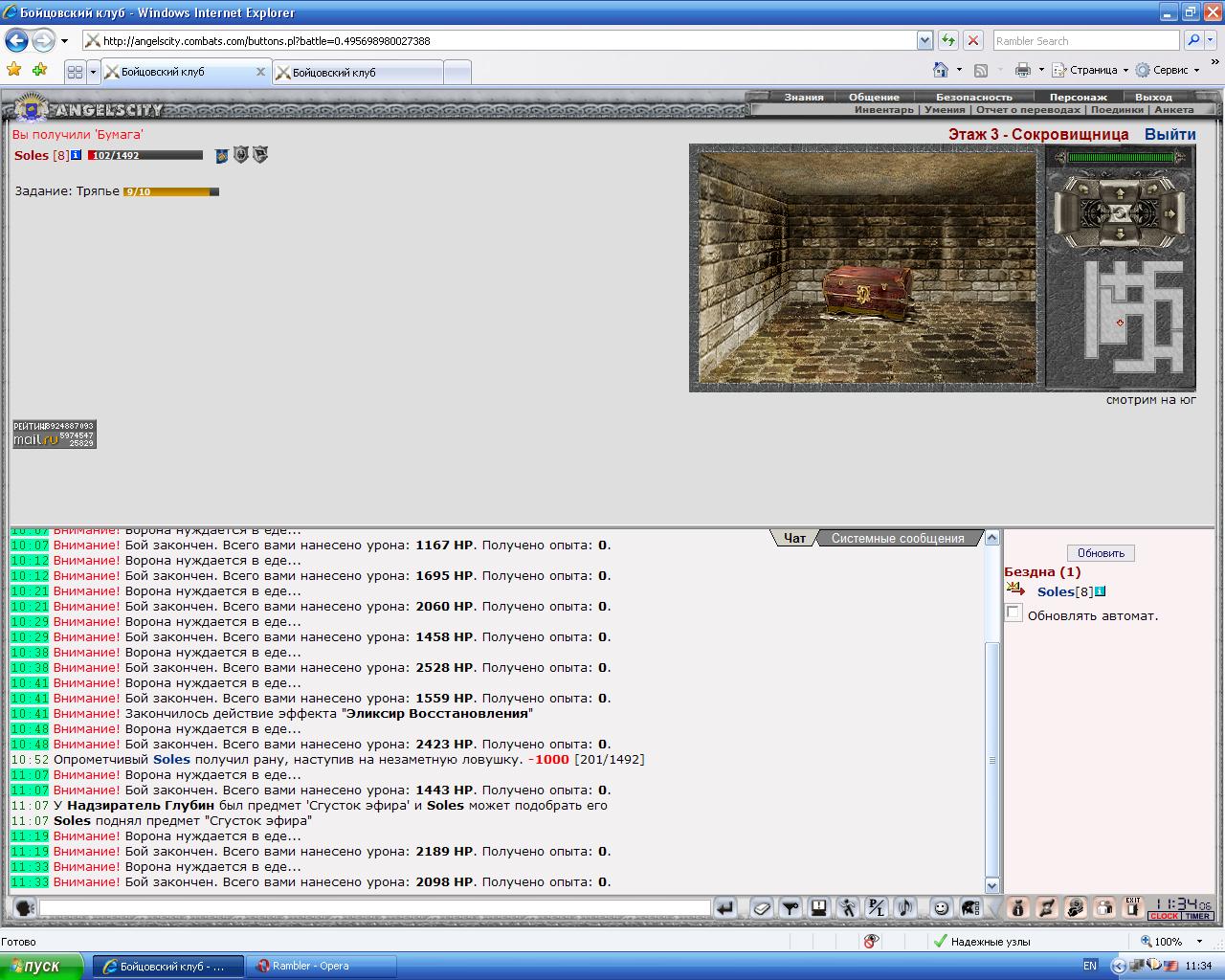
Task: Click the EXIT door icon in bottom toolbar
Action: (x=1133, y=908)
